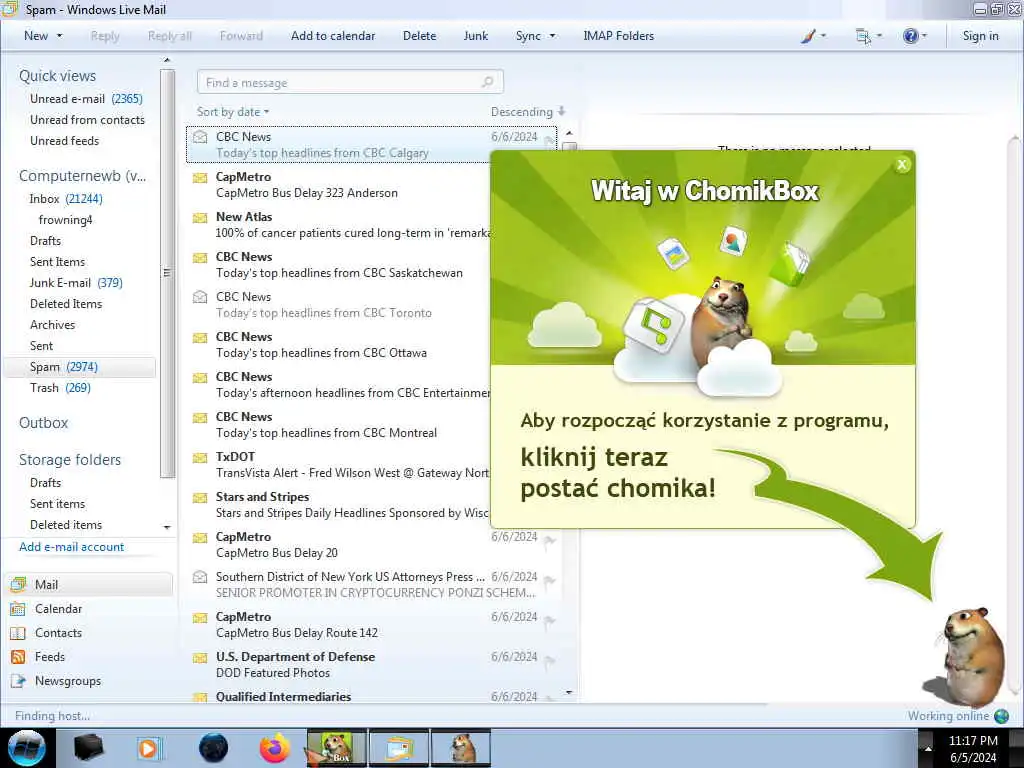This screenshot has width=1024, height=768.
Task: Flag the DOD Featured Photos message
Action: click(x=549, y=661)
